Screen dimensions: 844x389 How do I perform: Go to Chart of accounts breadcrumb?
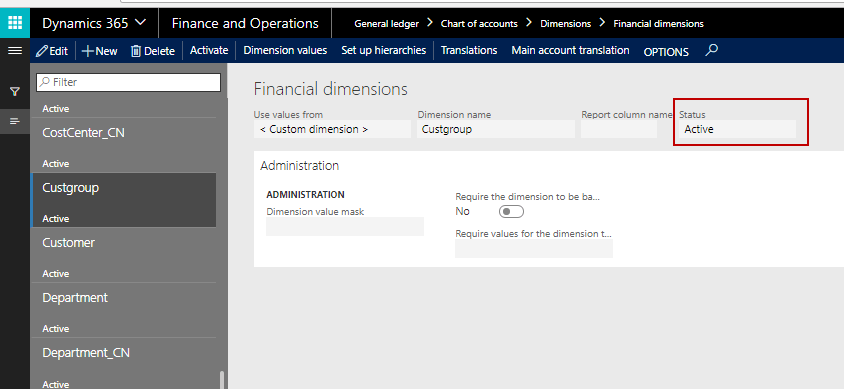click(x=479, y=24)
